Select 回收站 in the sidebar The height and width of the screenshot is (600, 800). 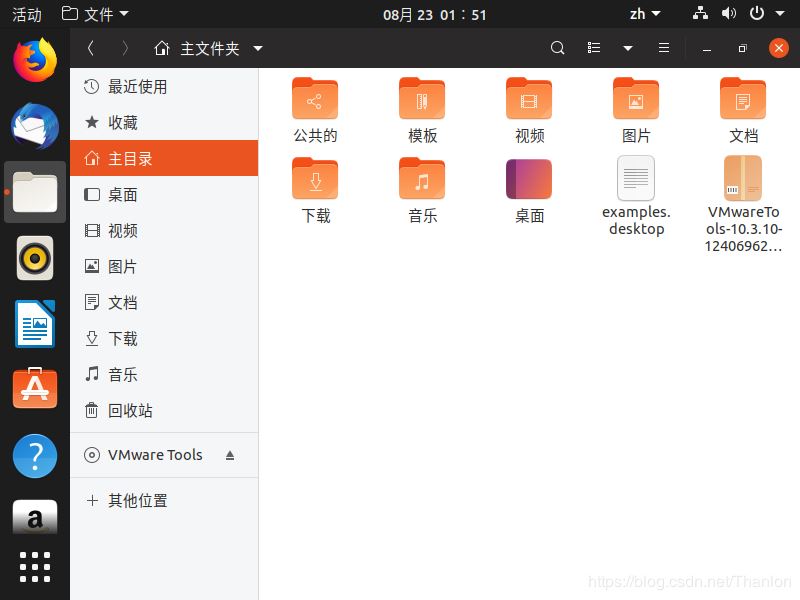(x=130, y=411)
